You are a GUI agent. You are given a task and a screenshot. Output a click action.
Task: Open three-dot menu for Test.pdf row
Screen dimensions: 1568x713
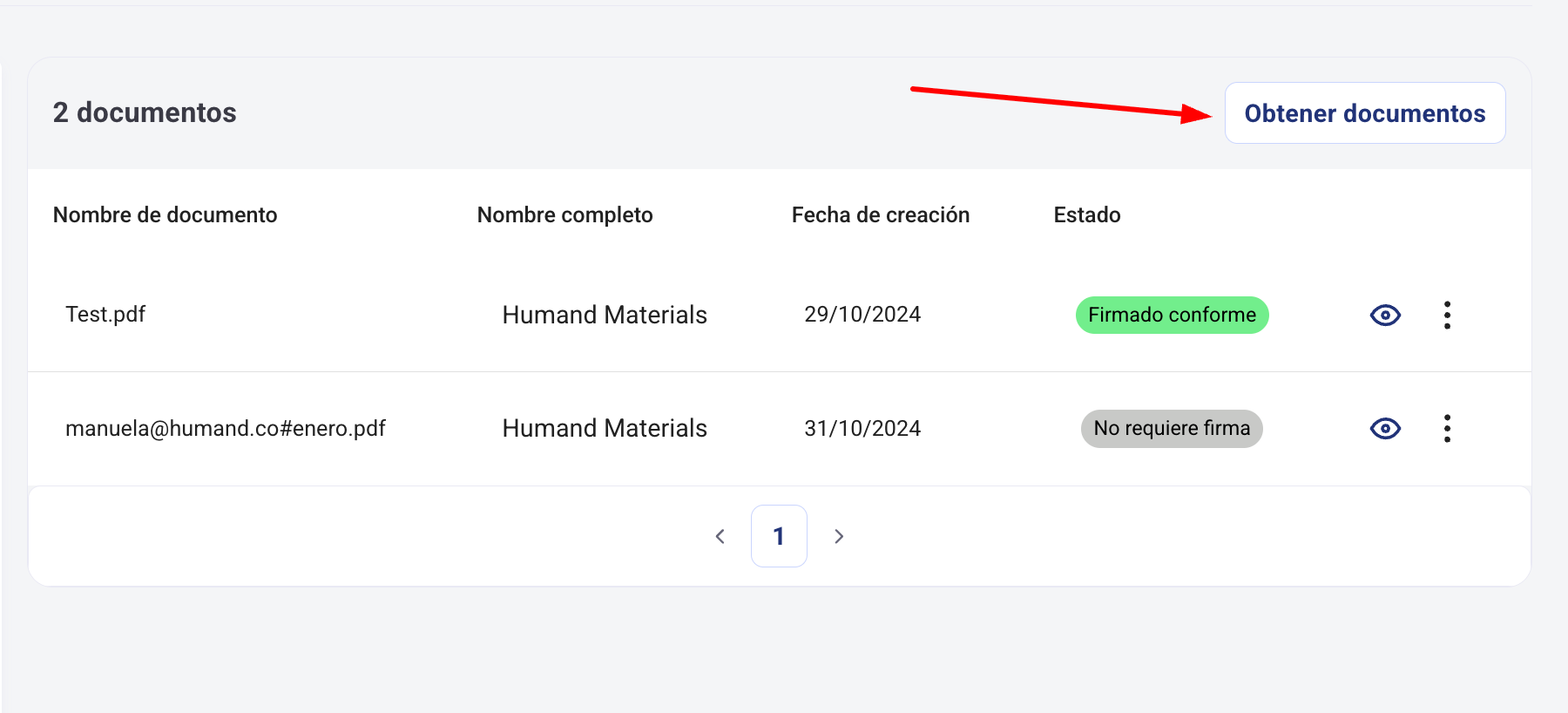click(x=1447, y=315)
